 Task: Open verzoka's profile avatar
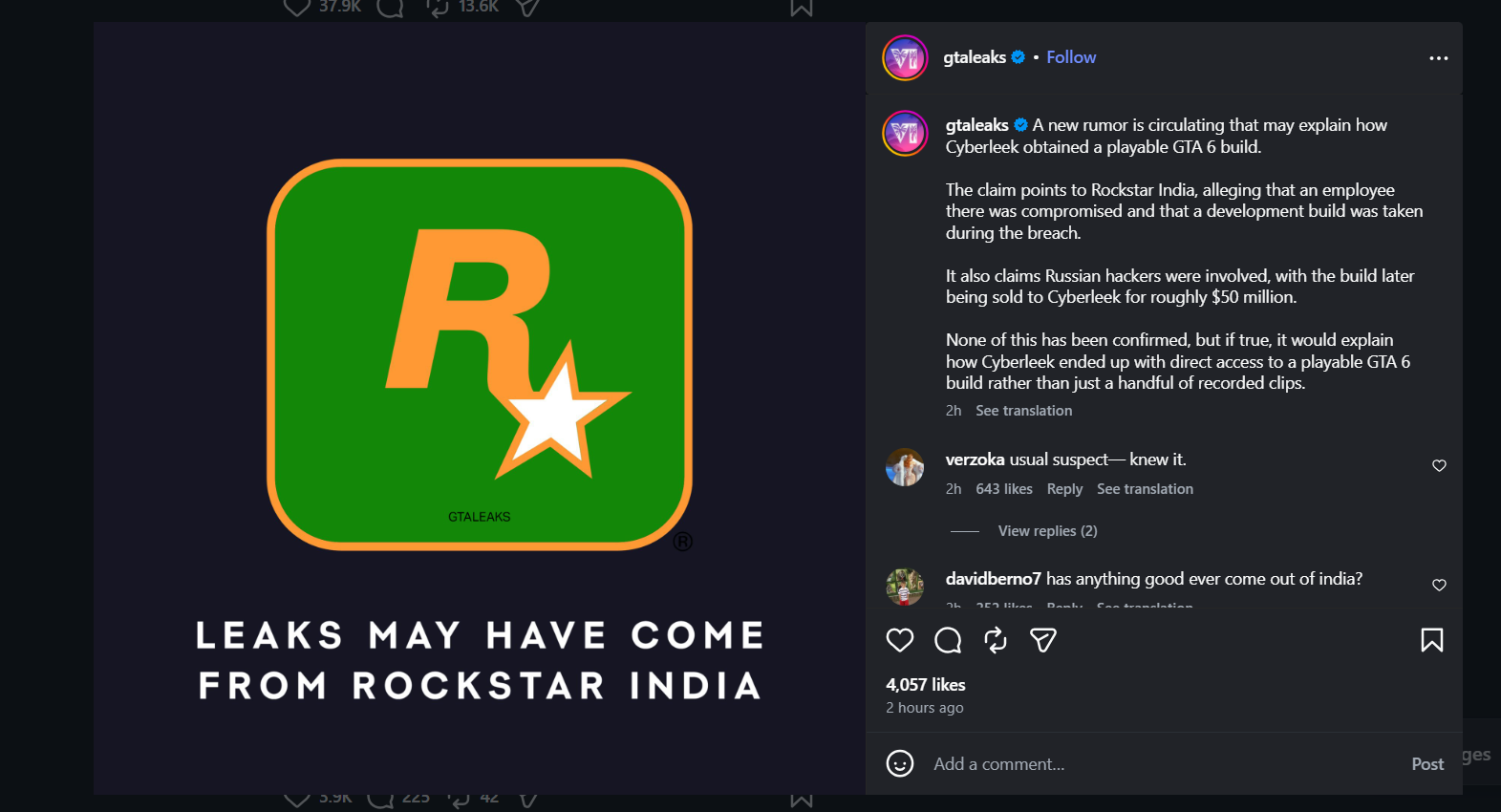[x=904, y=468]
